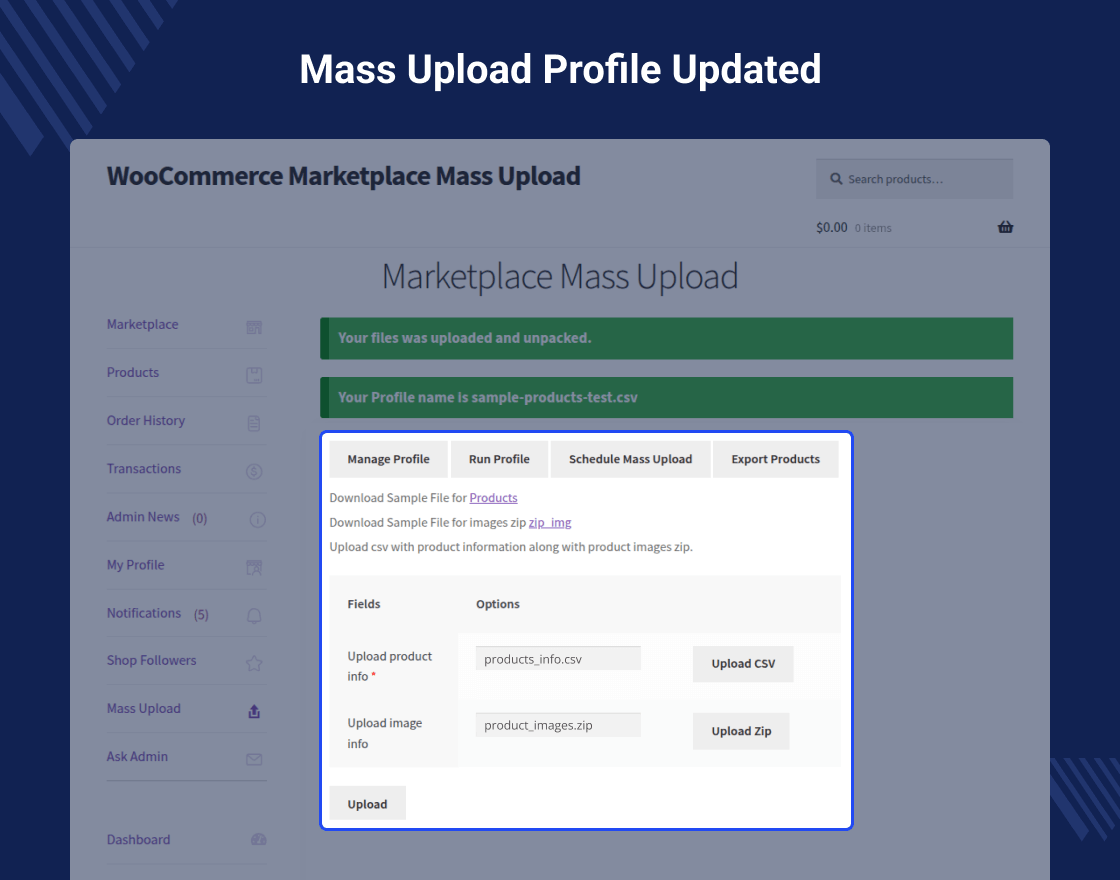Open the zip_img sample link

(x=550, y=522)
